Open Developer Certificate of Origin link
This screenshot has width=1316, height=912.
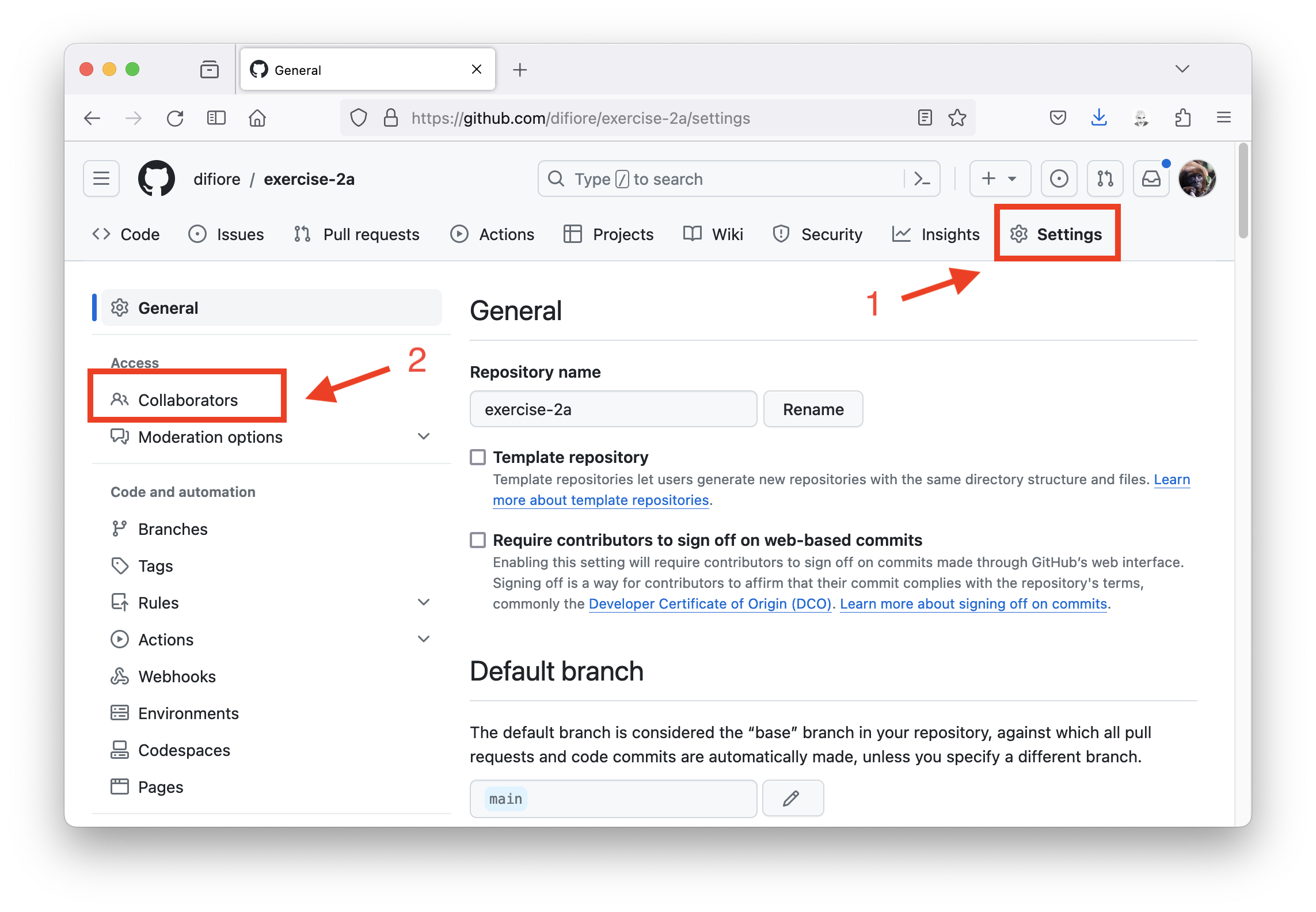click(710, 603)
